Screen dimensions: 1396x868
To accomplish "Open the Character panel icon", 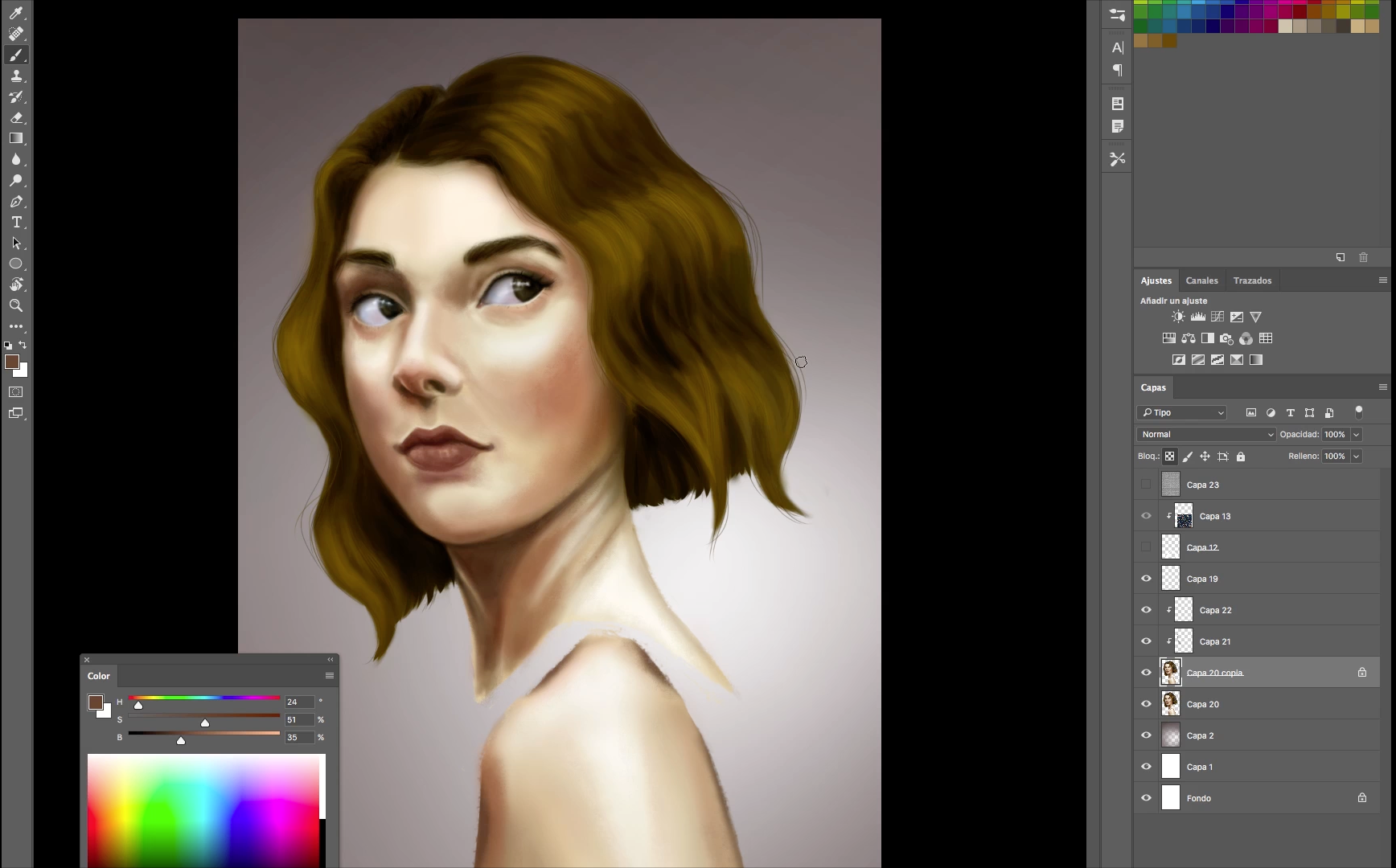I will 1117,47.
